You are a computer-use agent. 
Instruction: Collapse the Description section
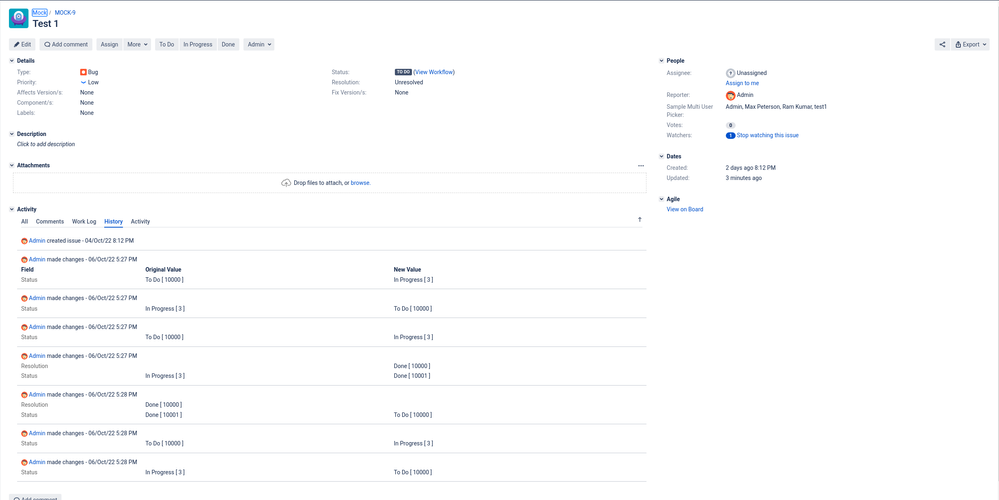(x=11, y=134)
